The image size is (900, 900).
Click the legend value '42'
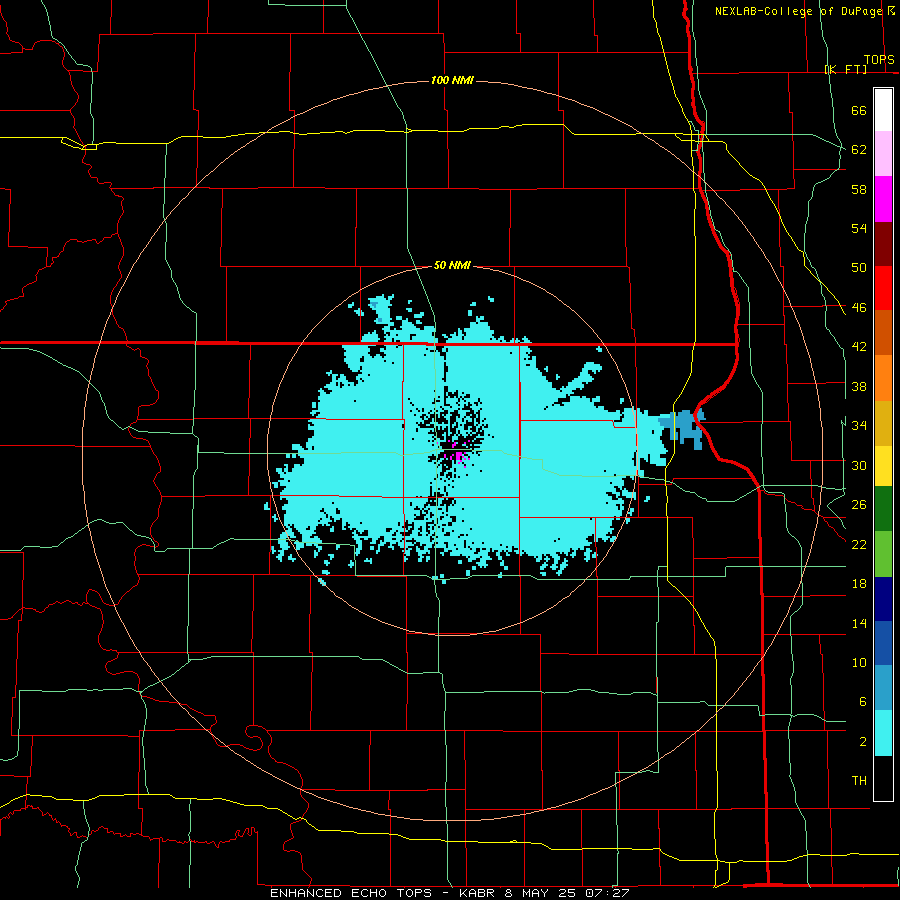(x=859, y=347)
